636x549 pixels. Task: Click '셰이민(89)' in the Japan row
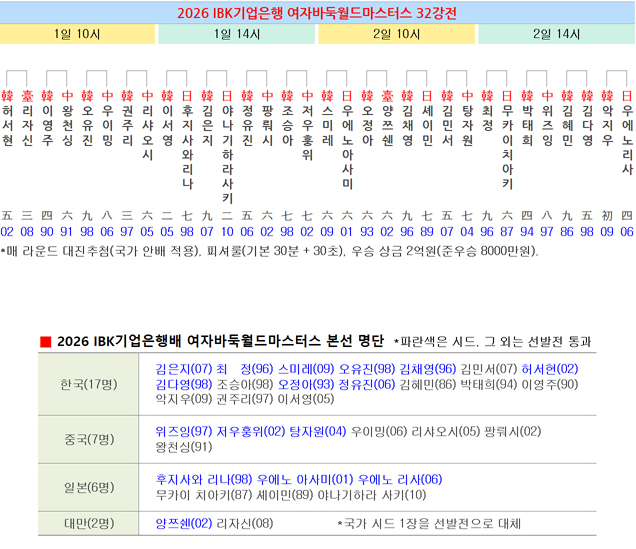click(x=285, y=495)
